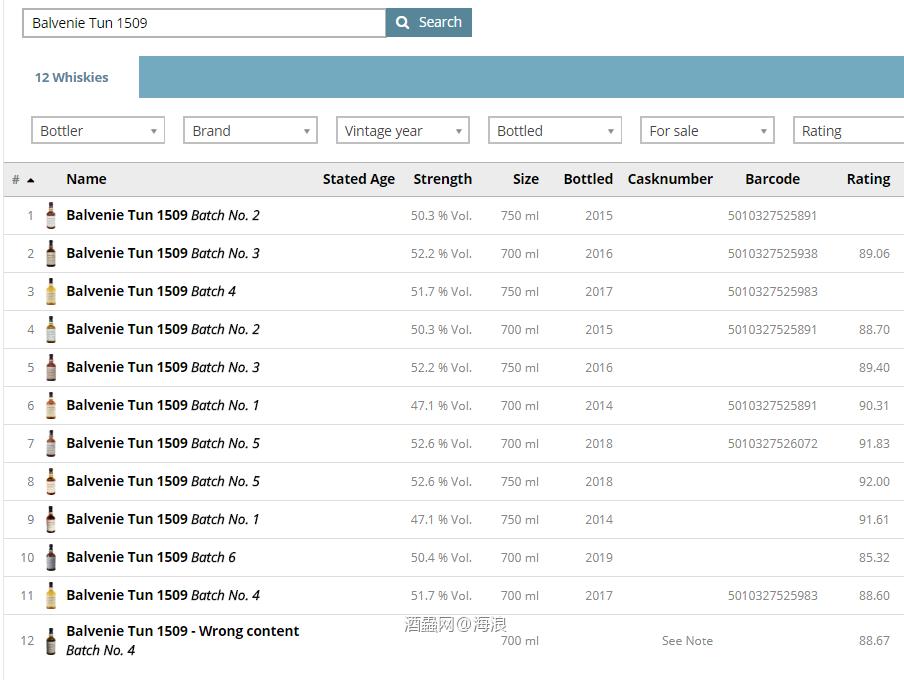Open row 4 Balvenie Tun 1509 Batch No. 2
Image resolution: width=904 pixels, height=680 pixels.
(x=163, y=329)
